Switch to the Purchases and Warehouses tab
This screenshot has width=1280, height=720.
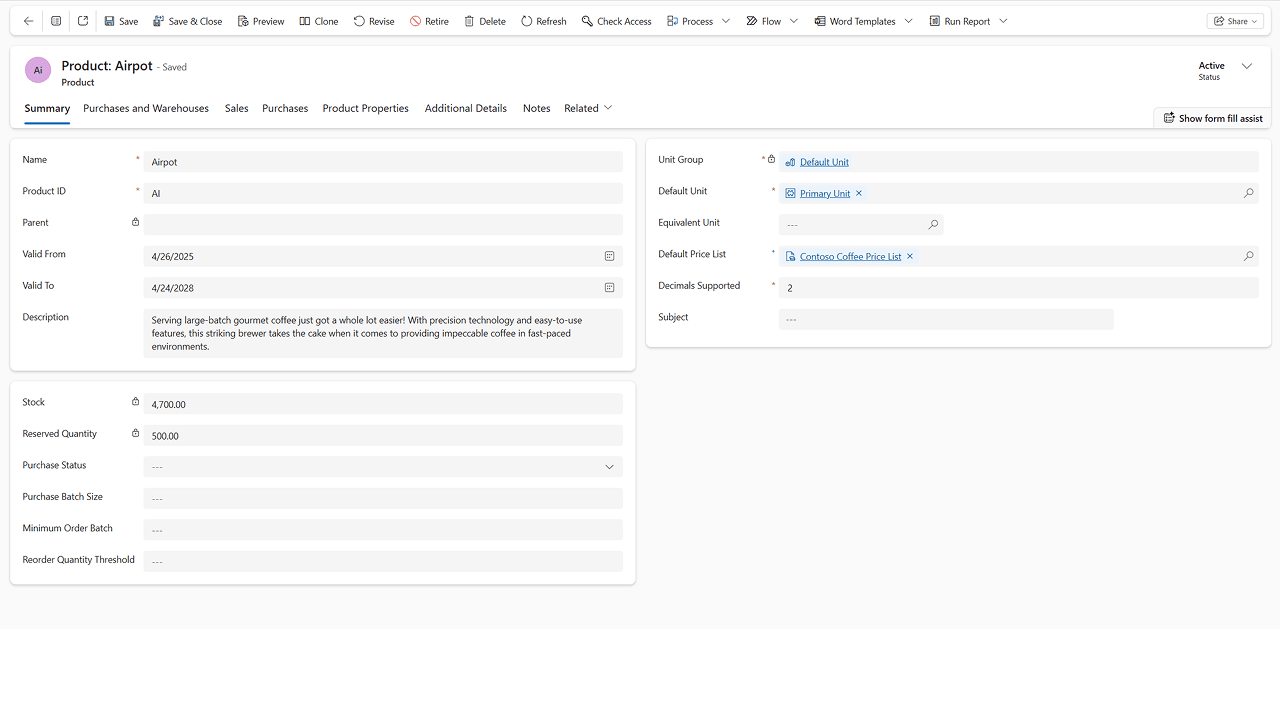click(x=146, y=108)
